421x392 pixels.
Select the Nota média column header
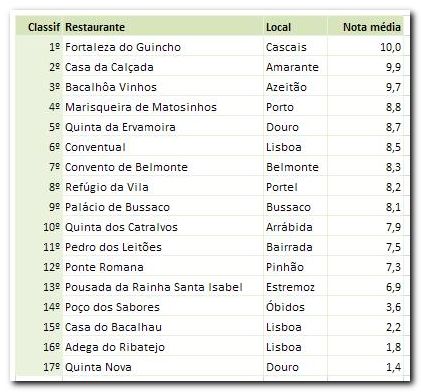[372, 27]
